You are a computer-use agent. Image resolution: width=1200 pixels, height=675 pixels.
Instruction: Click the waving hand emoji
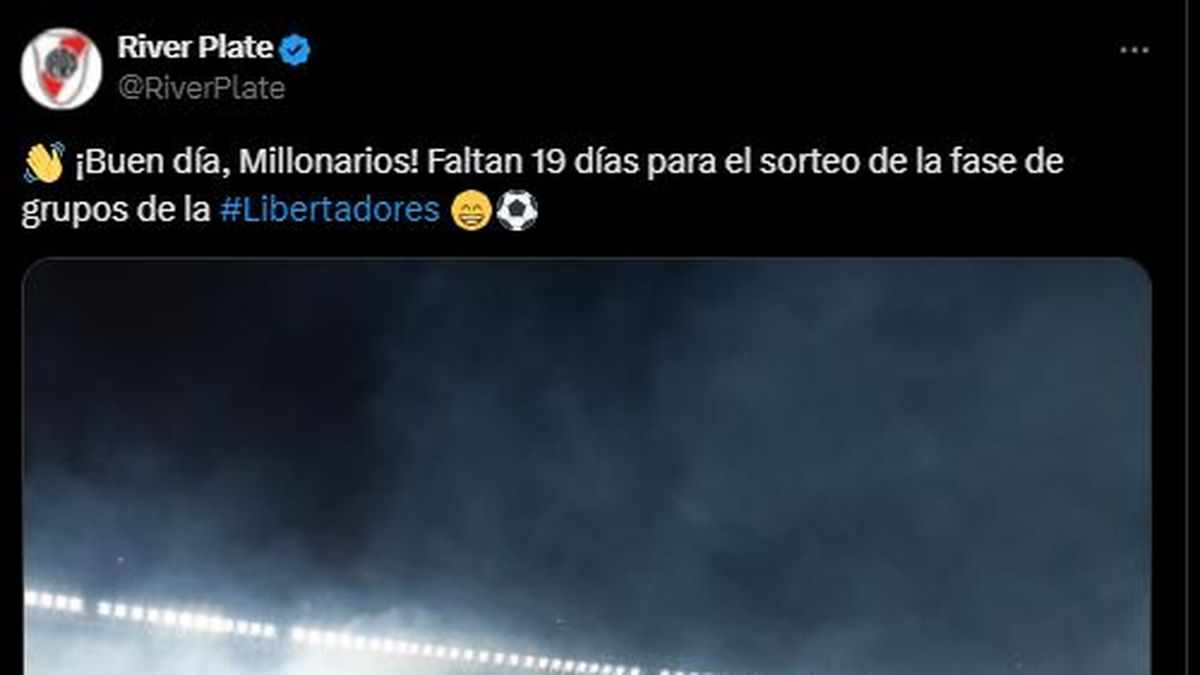[43, 162]
